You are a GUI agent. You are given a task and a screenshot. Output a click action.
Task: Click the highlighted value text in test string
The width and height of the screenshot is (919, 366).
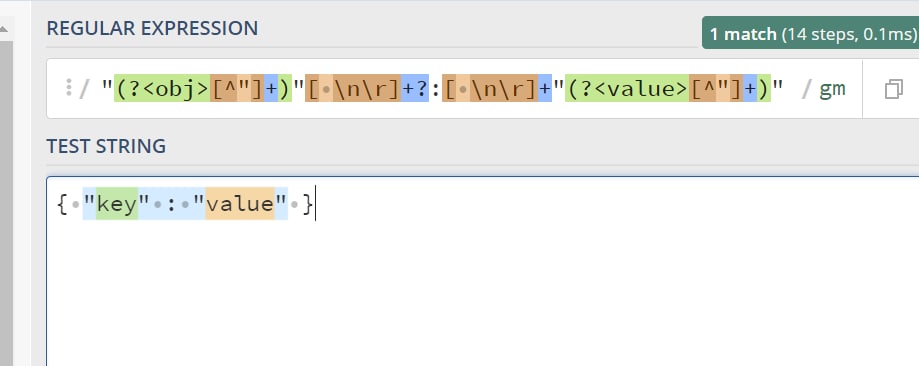(x=240, y=204)
